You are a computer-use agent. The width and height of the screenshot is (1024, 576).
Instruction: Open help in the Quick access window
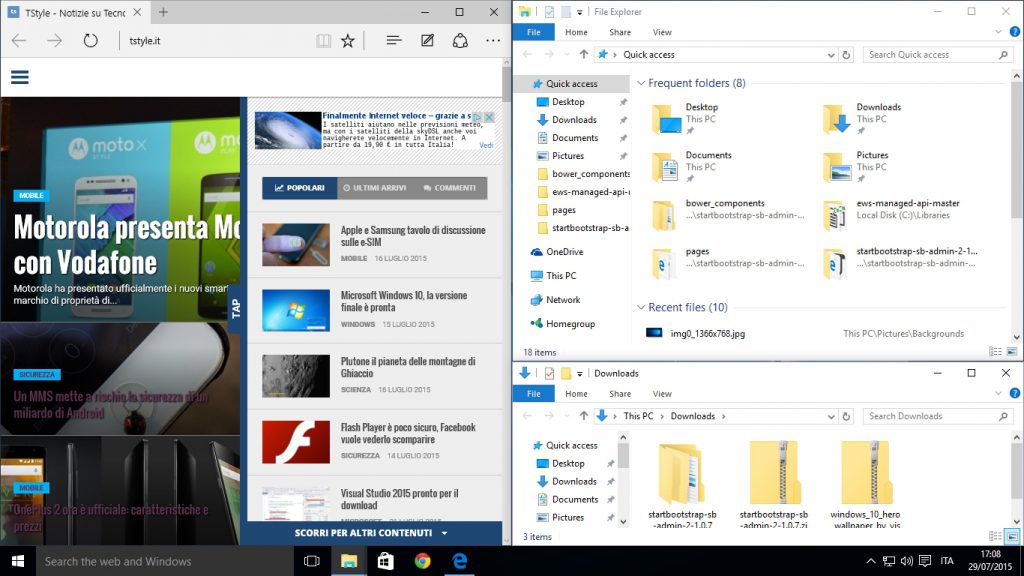pyautogui.click(x=1015, y=31)
